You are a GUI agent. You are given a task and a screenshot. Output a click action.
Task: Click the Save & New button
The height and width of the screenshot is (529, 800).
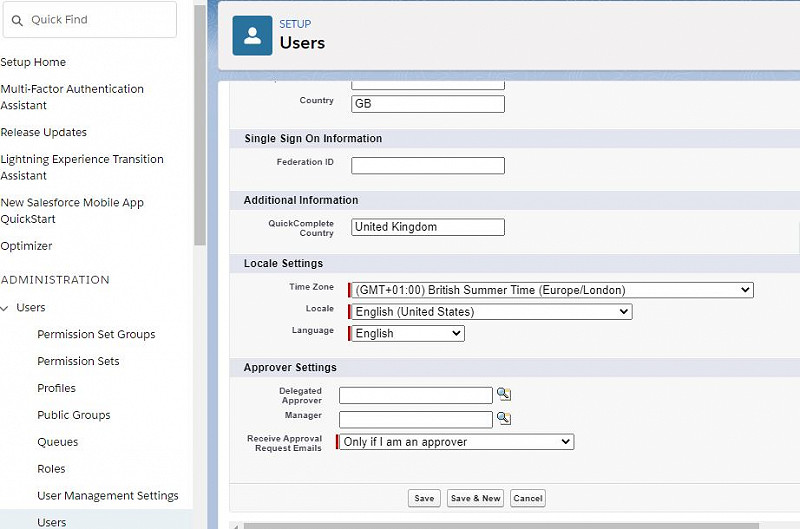[476, 498]
